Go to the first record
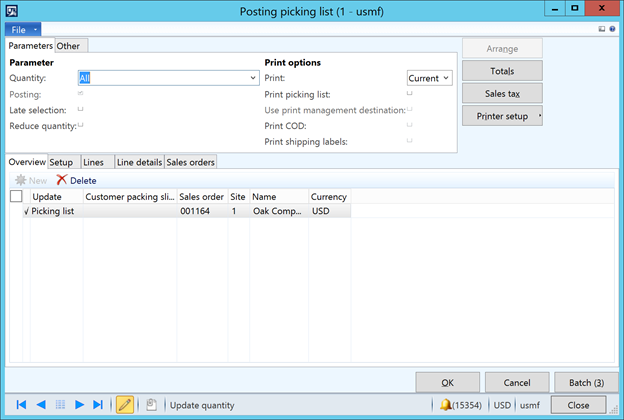 21,405
